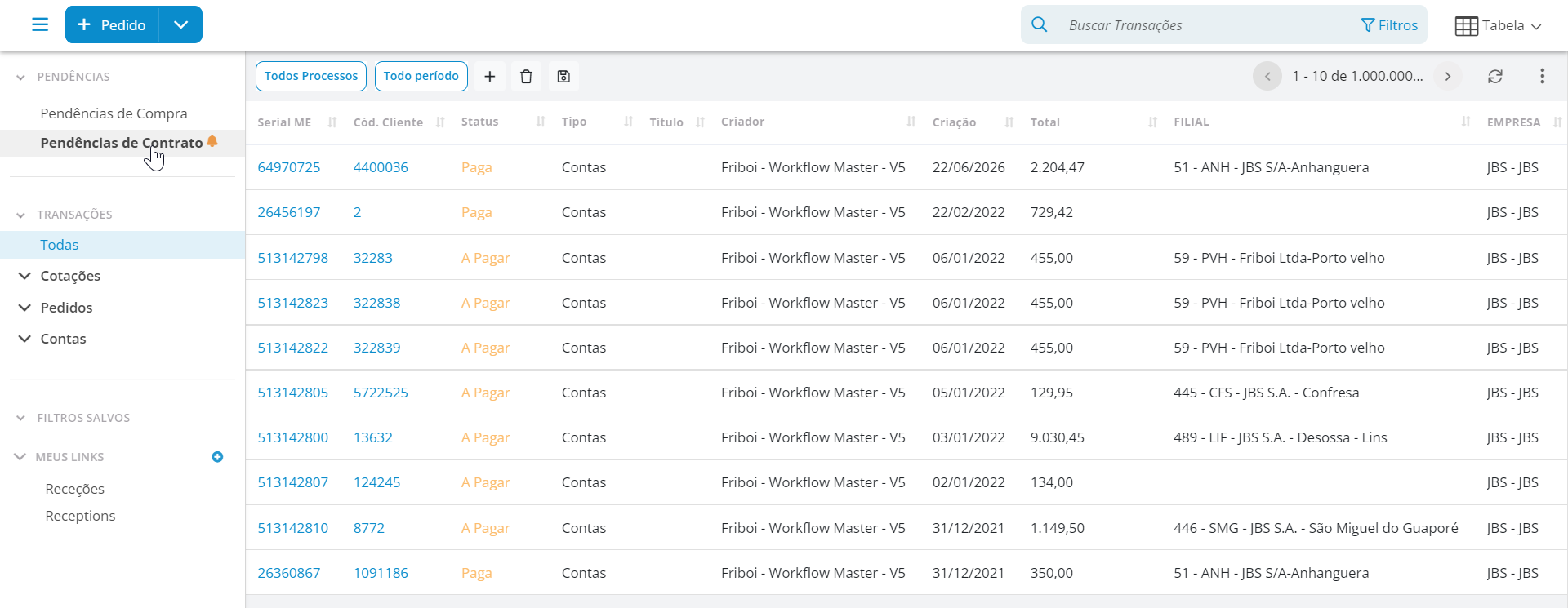
Task: Expand the Pedidos group
Action: click(24, 308)
